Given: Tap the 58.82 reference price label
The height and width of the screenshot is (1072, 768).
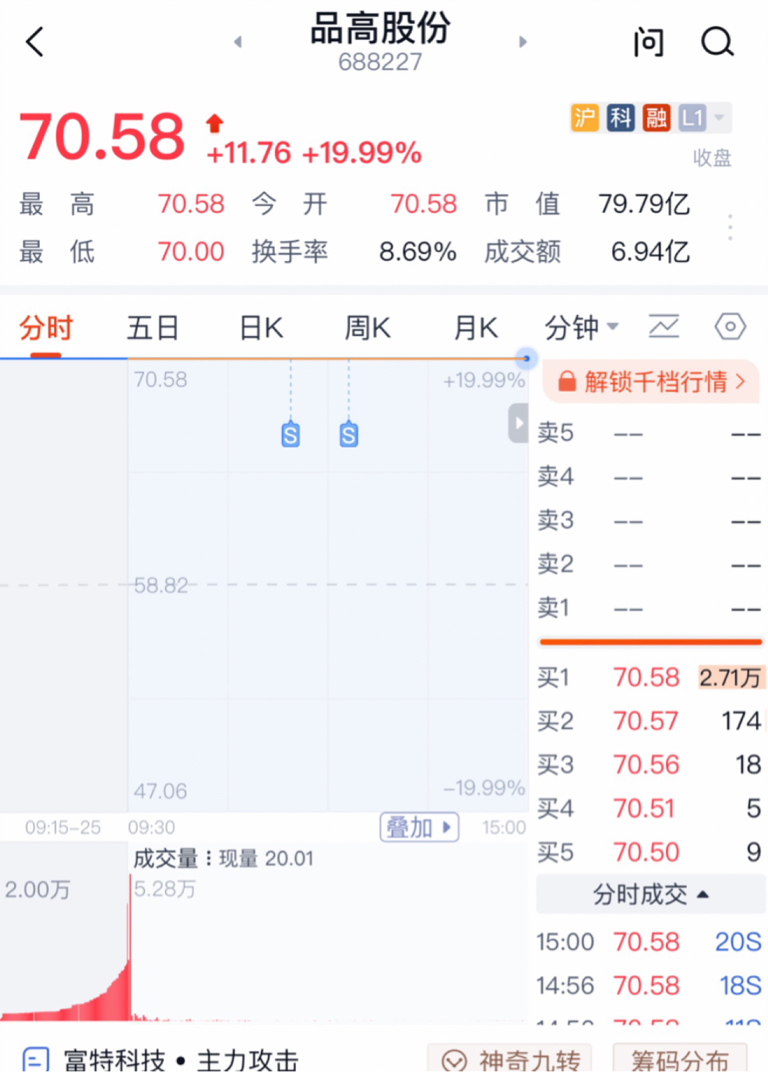Looking at the screenshot, I should [x=161, y=585].
